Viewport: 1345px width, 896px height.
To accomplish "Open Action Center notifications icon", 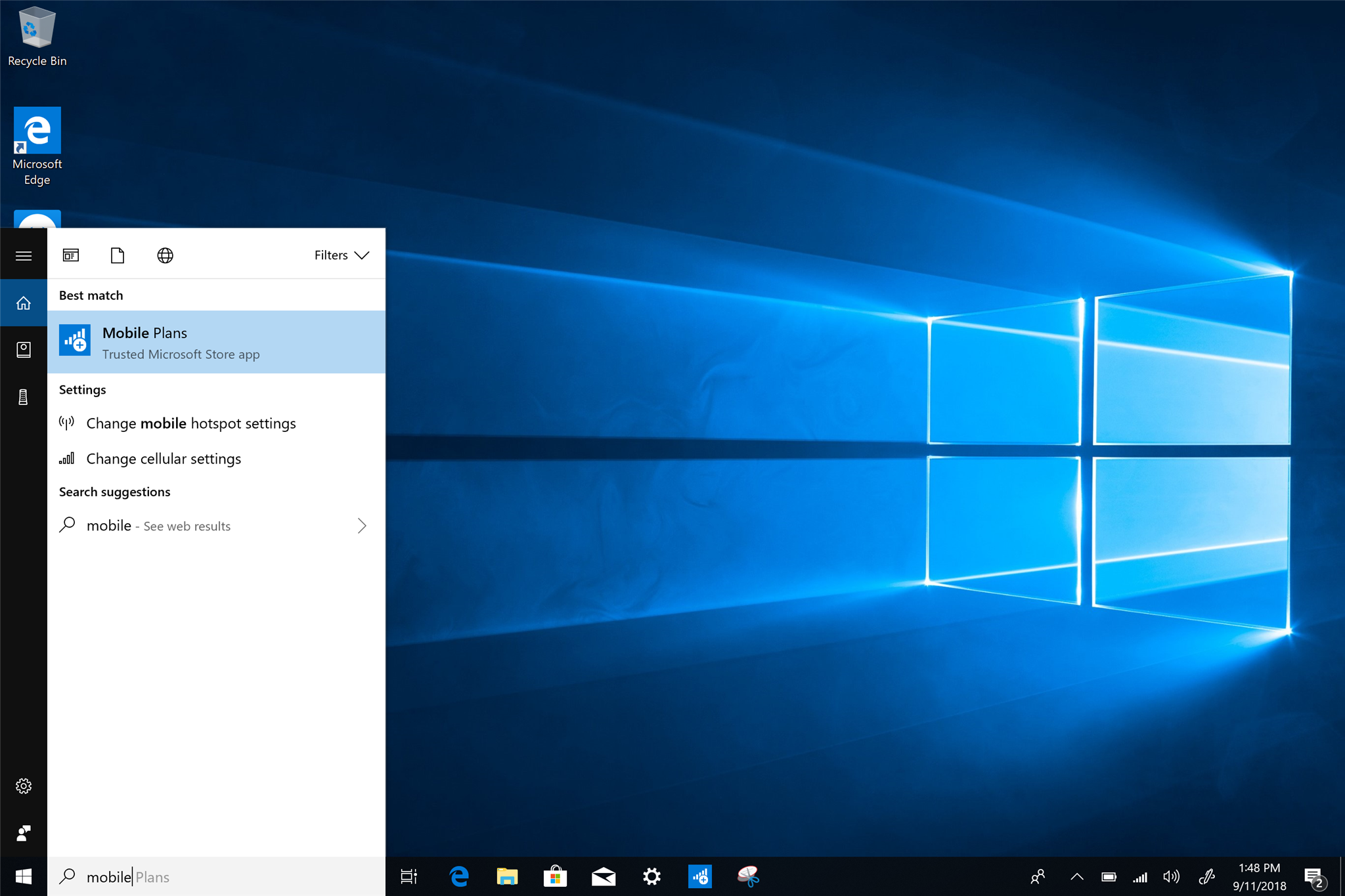I will [1315, 877].
